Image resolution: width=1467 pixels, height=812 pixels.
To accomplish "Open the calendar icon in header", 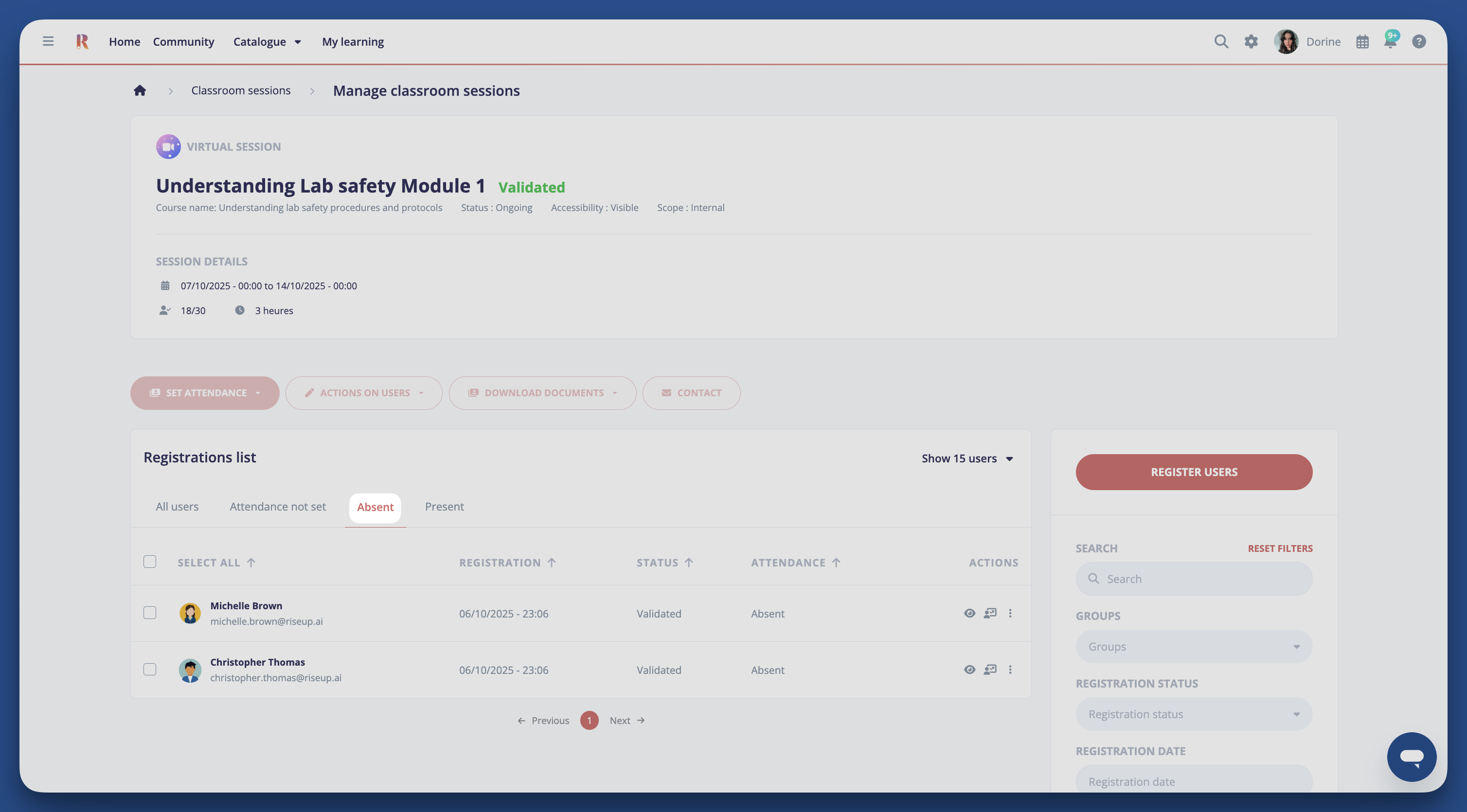I will pos(1361,41).
